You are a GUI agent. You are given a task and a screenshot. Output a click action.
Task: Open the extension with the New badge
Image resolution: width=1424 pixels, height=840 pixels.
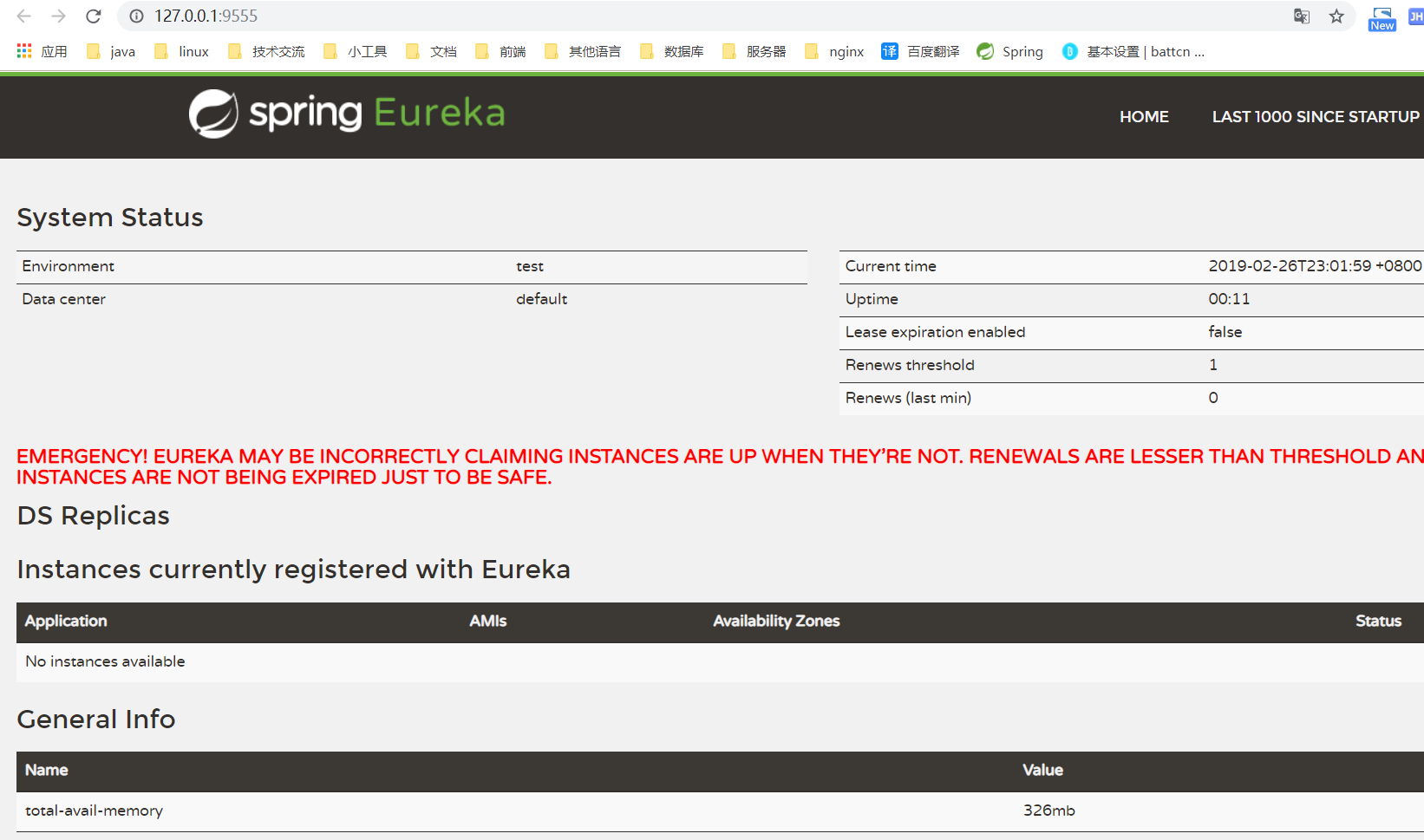coord(1382,19)
